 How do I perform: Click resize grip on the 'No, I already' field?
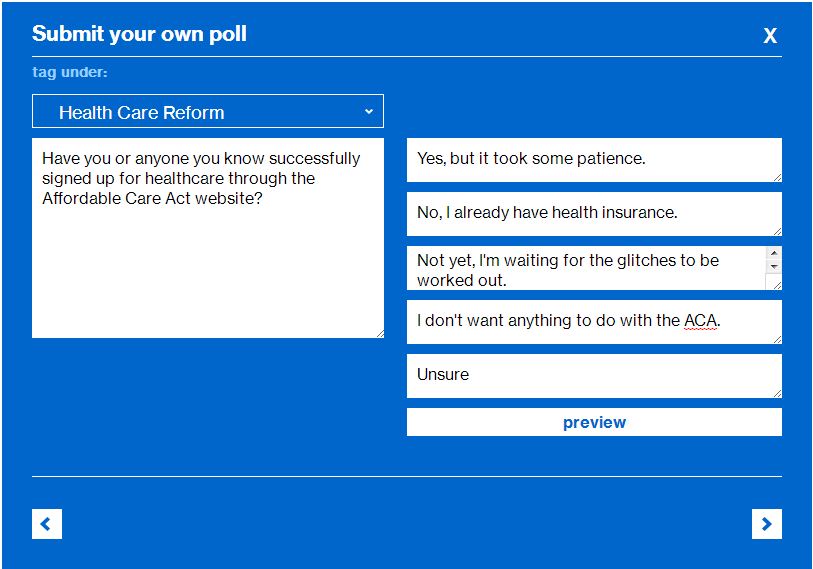tap(777, 231)
